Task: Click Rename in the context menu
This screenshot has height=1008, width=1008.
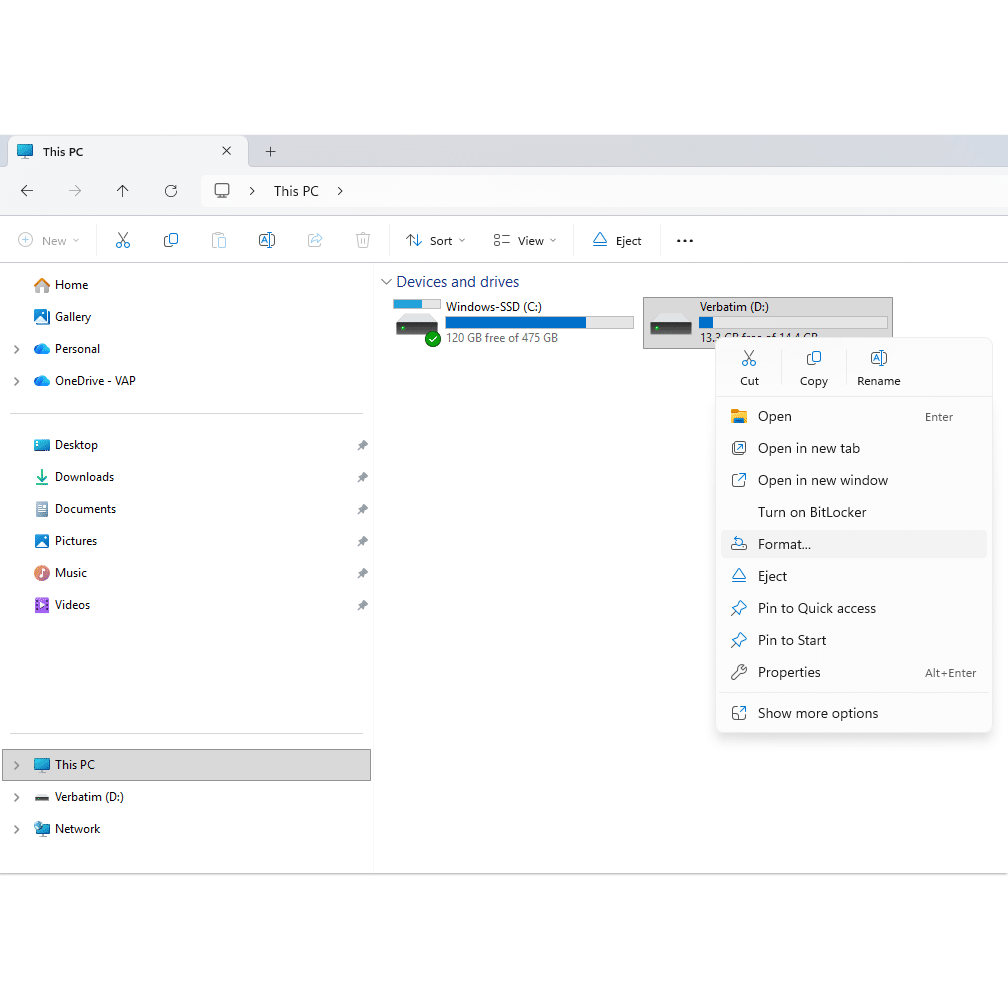Action: pyautogui.click(x=879, y=368)
